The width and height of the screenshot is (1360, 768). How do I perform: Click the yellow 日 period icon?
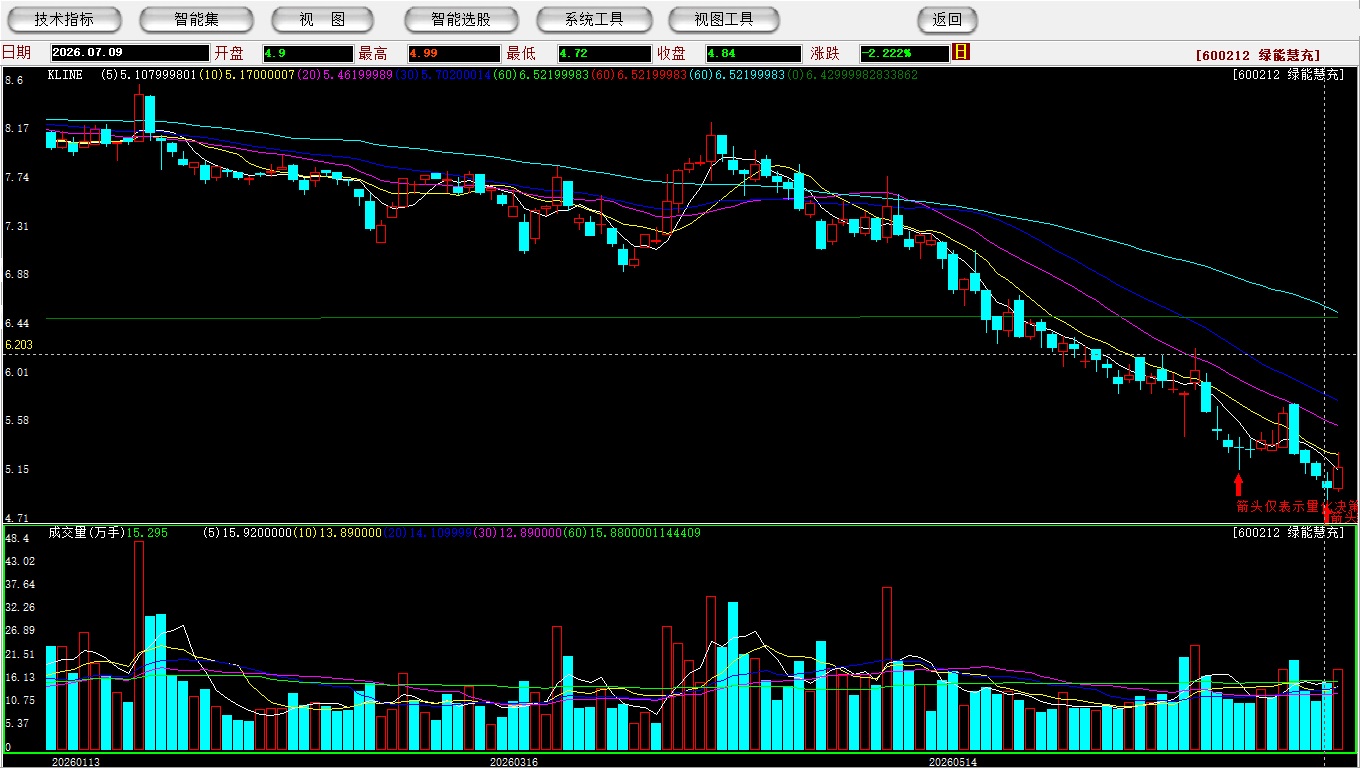[961, 52]
